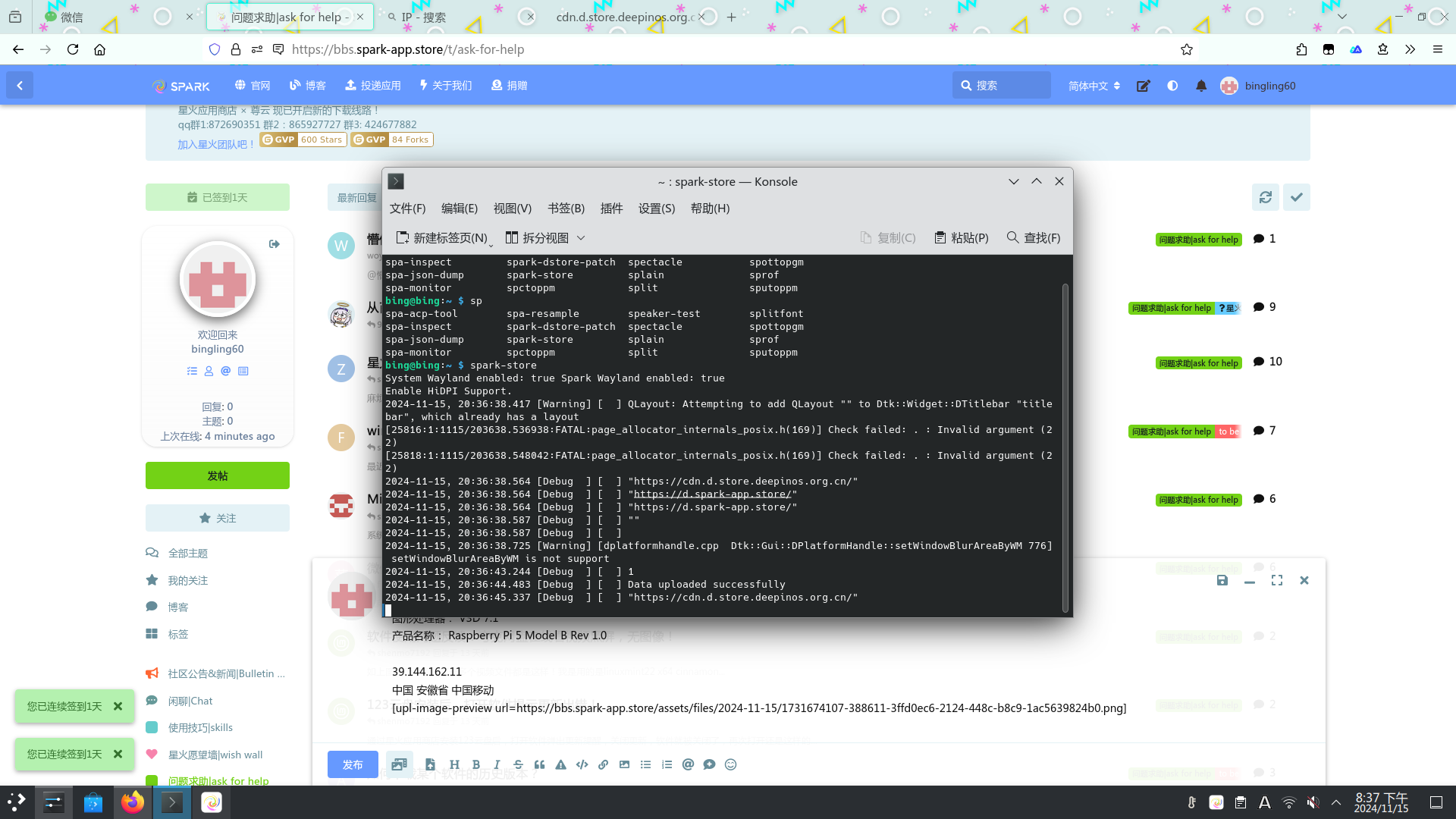
Task: Click the forum 搜索 search field
Action: [x=1001, y=86]
